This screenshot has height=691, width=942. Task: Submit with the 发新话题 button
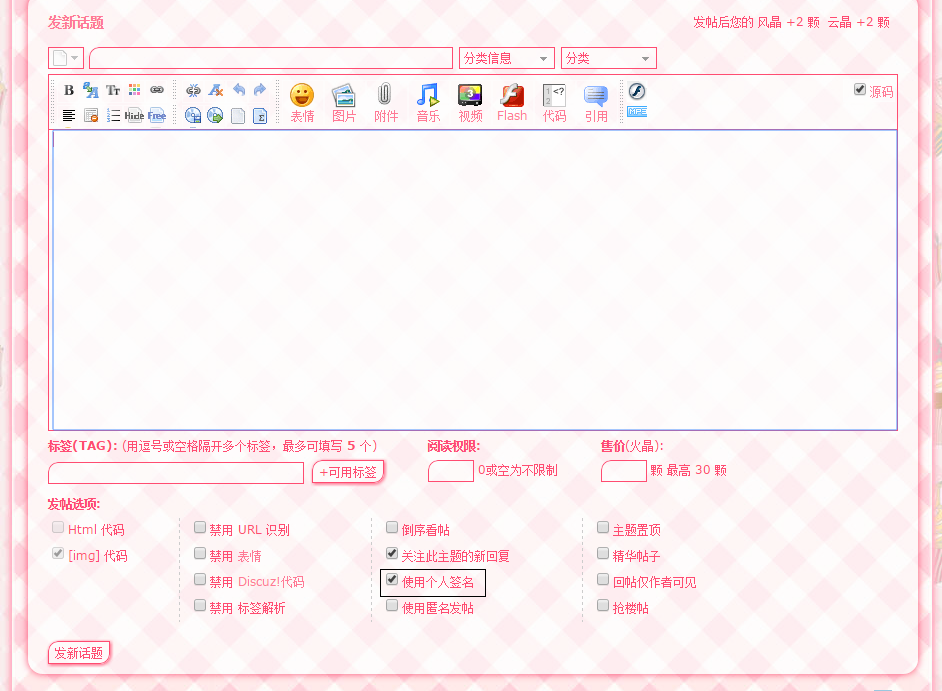(79, 653)
